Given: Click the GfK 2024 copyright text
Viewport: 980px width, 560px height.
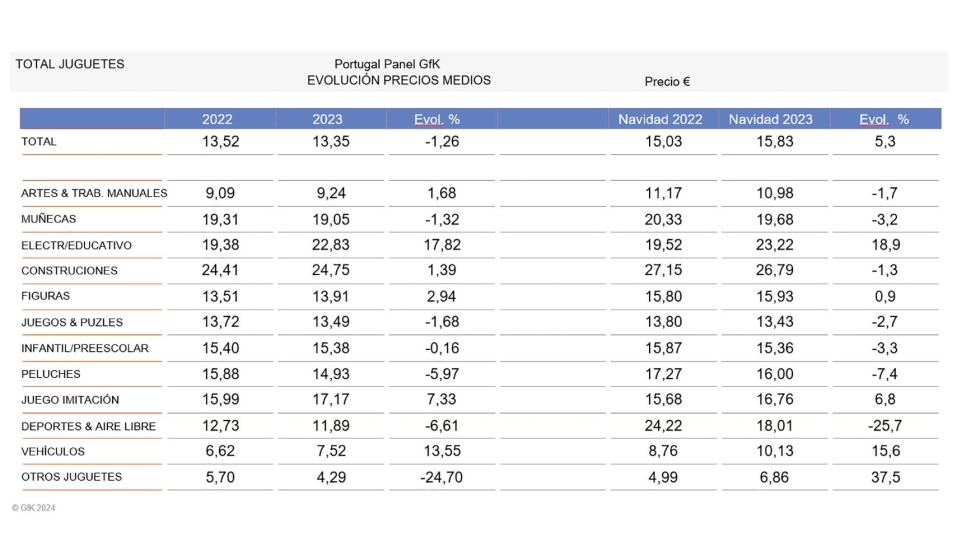Looking at the screenshot, I should 35,508.
